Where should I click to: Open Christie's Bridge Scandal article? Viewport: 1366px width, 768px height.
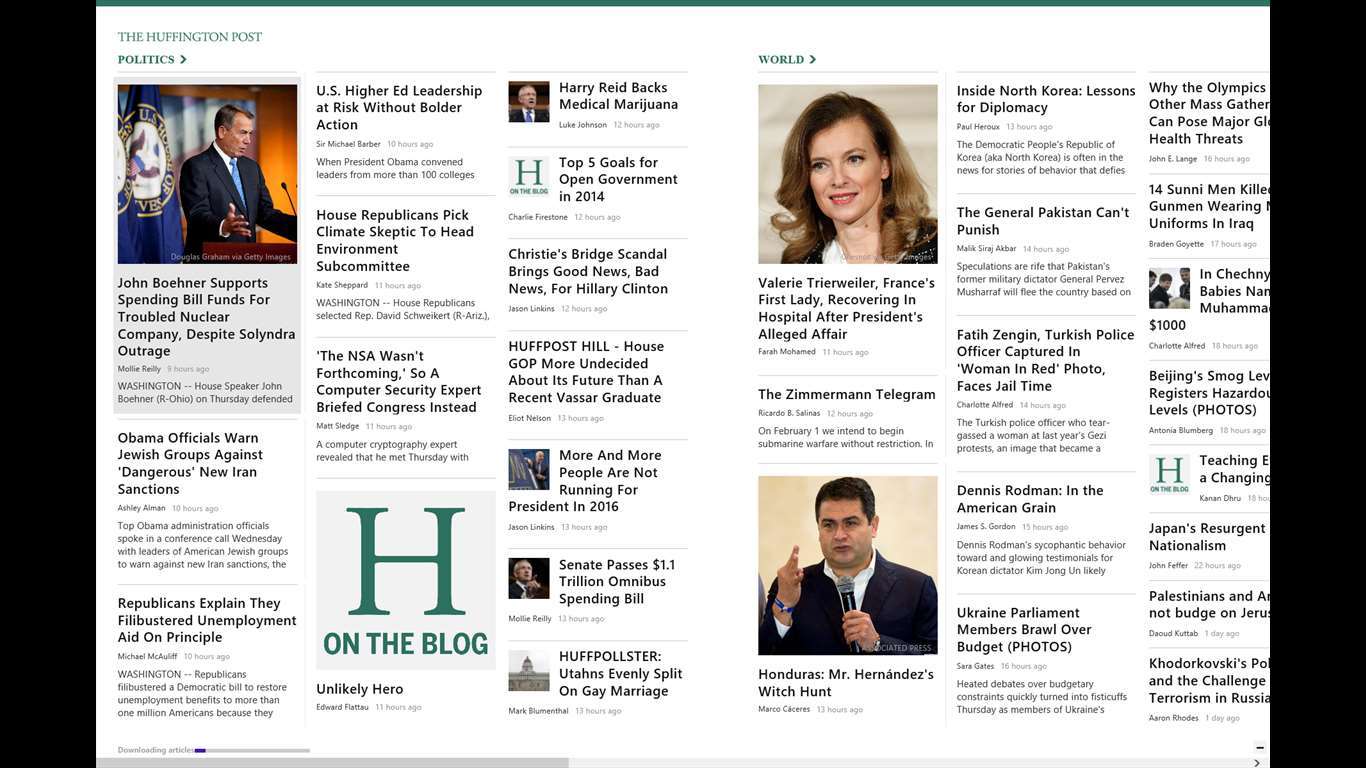tap(588, 271)
